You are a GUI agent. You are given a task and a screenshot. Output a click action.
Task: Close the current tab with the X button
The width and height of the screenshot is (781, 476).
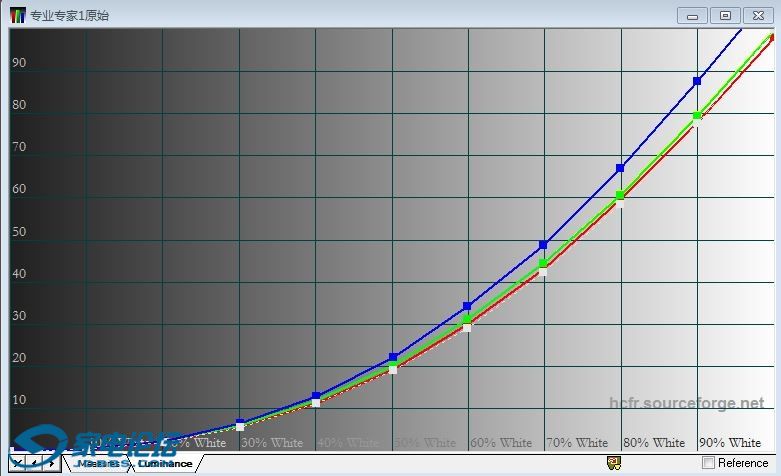point(19,463)
